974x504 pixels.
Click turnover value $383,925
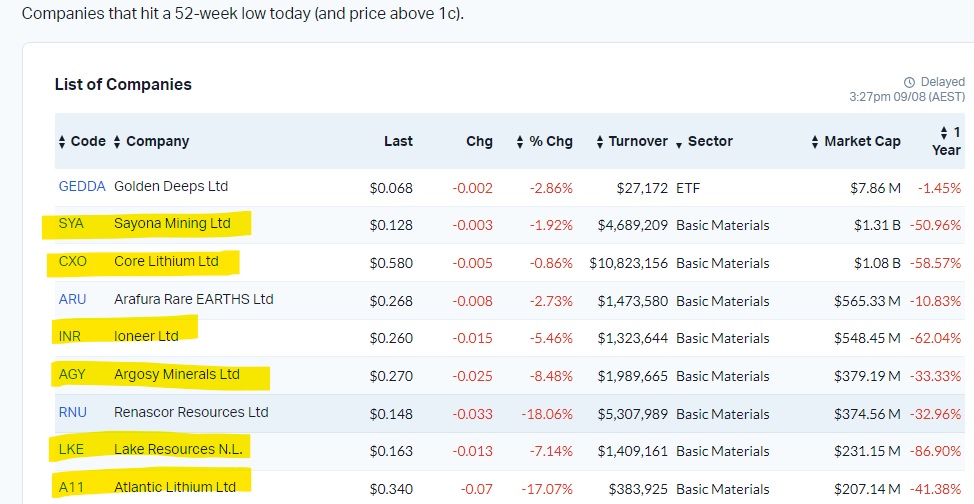pos(638,490)
